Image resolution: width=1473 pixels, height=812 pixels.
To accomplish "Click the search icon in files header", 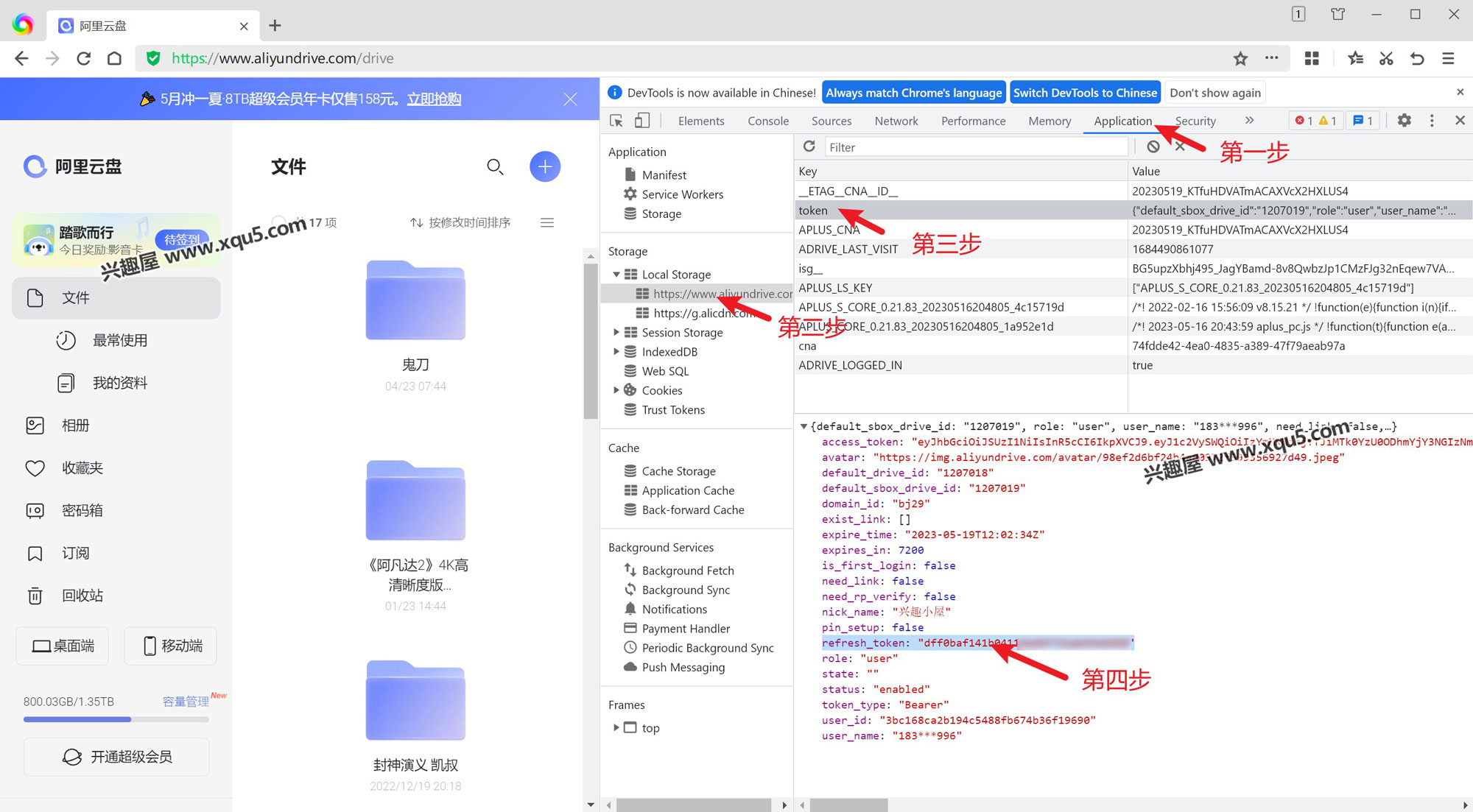I will tap(495, 167).
